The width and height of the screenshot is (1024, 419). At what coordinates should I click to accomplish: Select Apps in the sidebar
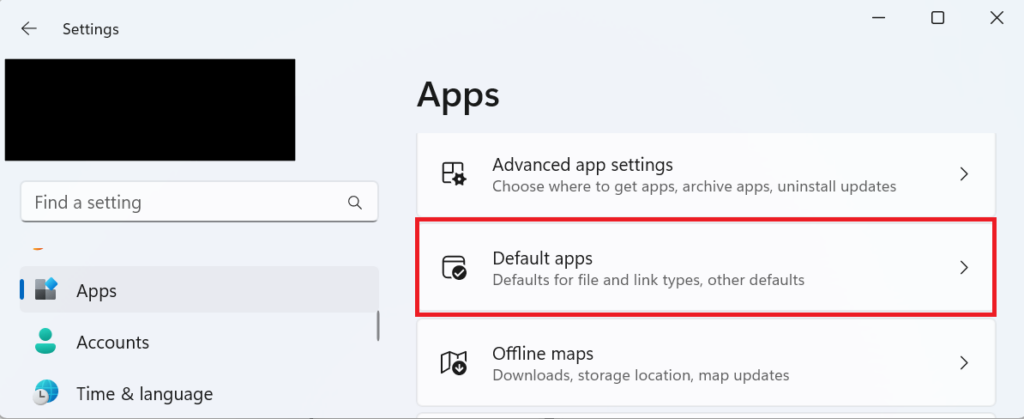199,290
